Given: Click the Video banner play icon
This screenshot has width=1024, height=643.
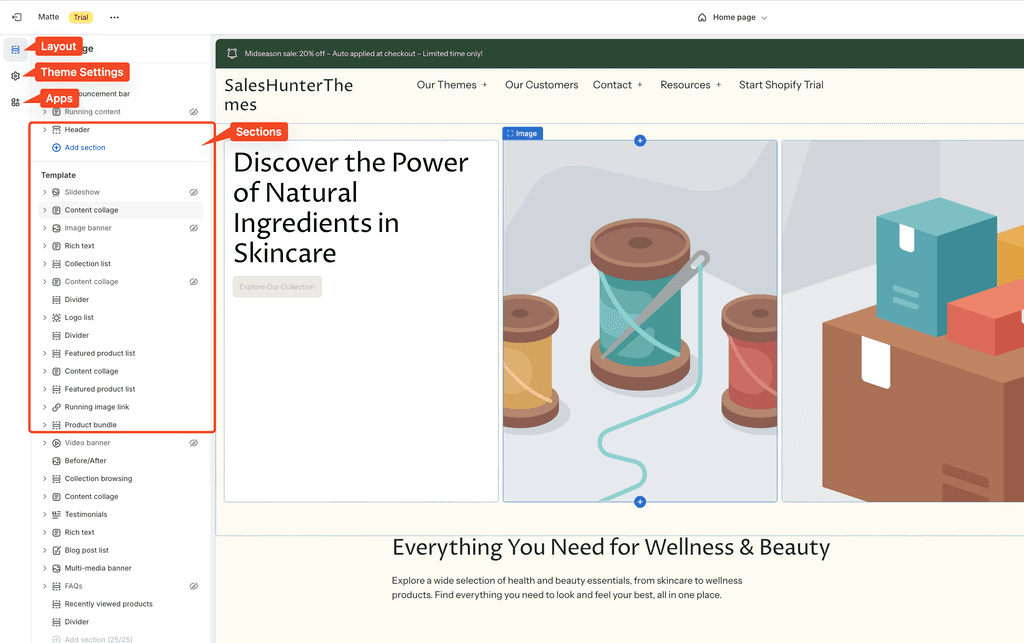Looking at the screenshot, I should [x=56, y=443].
